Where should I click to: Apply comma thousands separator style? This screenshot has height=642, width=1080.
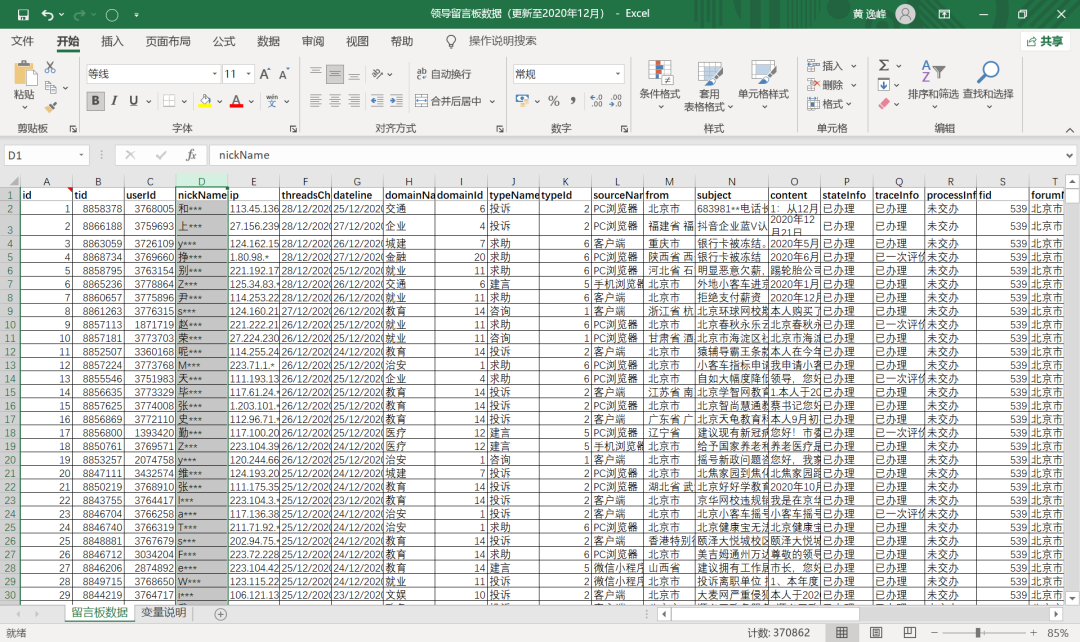573,101
